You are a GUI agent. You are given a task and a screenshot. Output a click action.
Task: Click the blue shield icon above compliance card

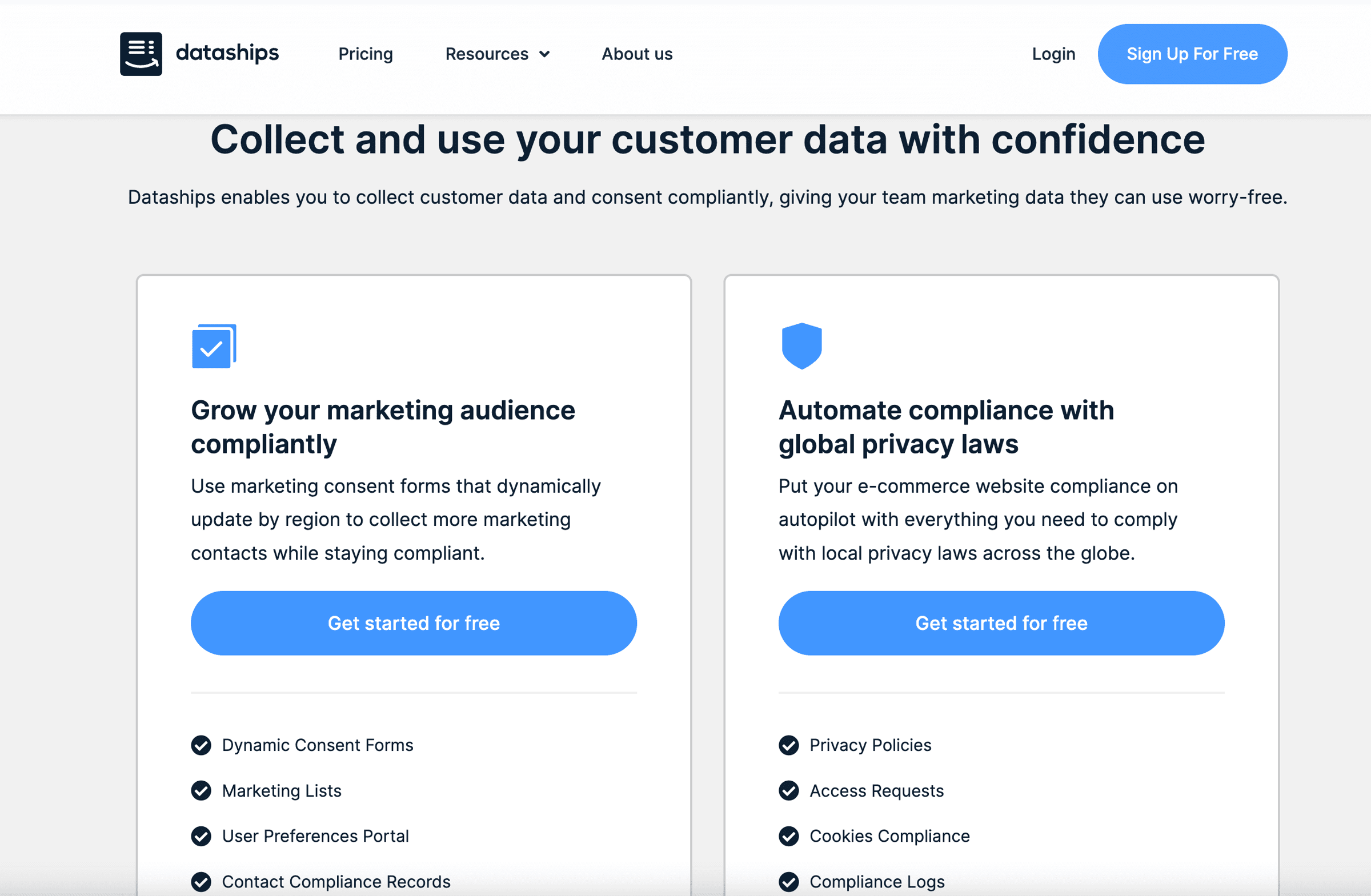point(801,345)
